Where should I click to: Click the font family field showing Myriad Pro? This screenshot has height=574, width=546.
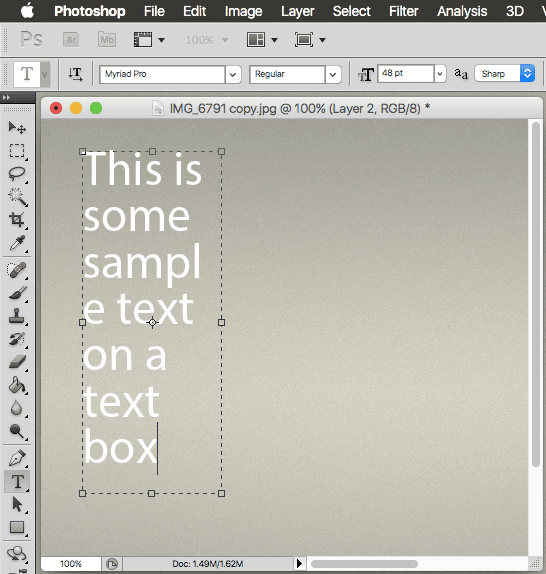(162, 74)
